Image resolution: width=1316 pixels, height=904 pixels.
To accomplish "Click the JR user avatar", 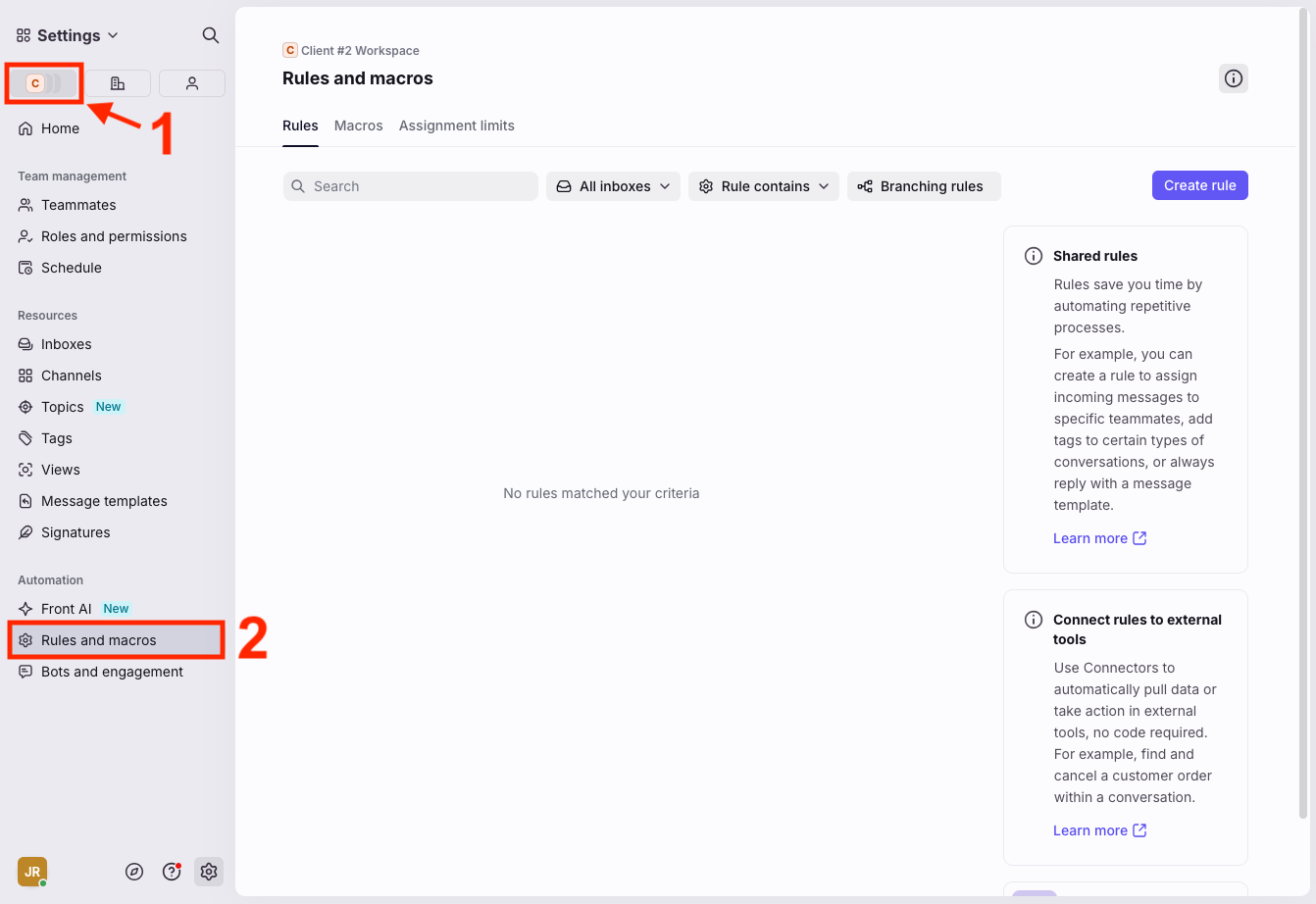I will pyautogui.click(x=32, y=872).
